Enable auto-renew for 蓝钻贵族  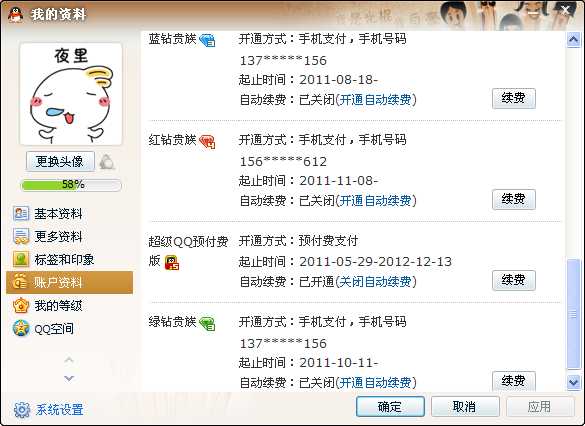(x=375, y=100)
